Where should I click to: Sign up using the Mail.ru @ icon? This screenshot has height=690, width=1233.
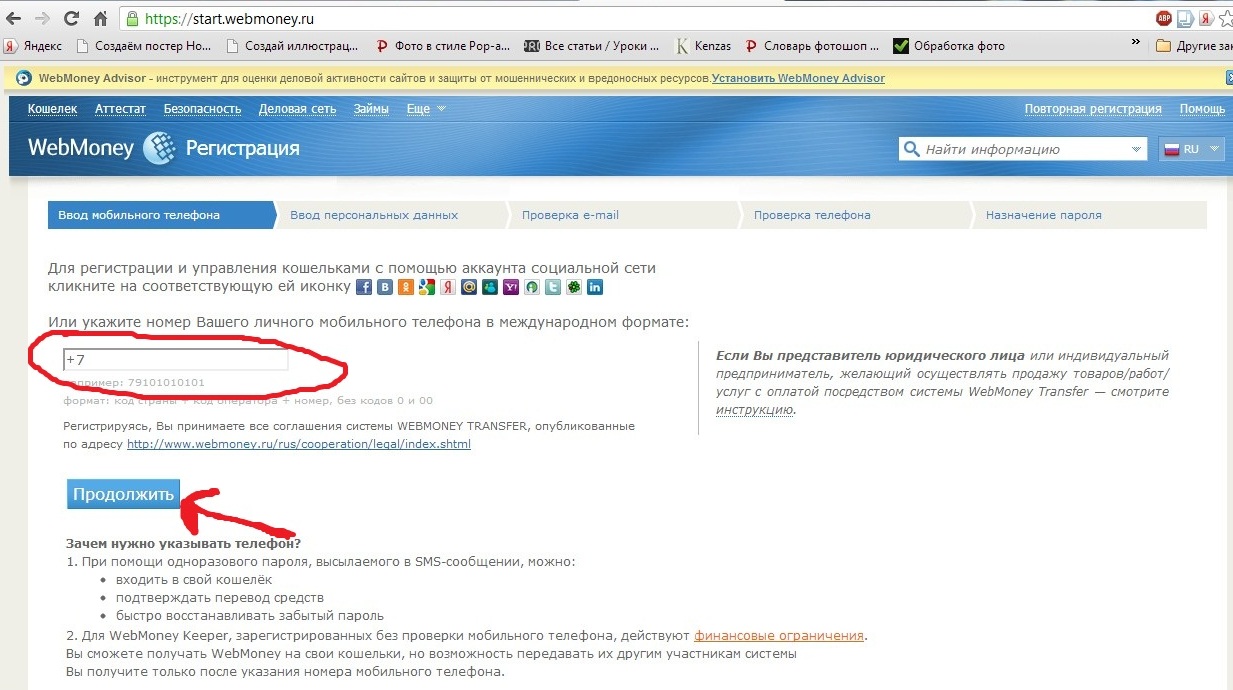coord(469,287)
